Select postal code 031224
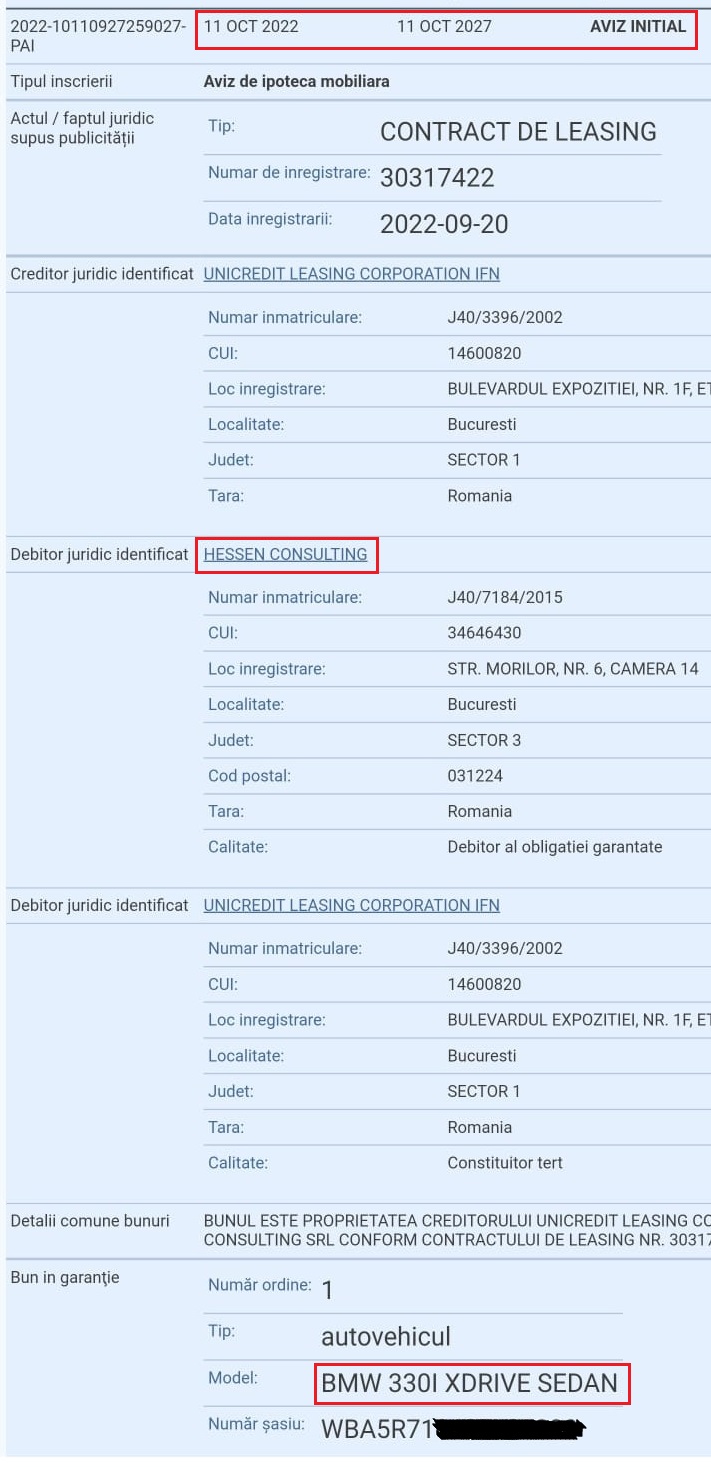The image size is (711, 1467). click(475, 776)
